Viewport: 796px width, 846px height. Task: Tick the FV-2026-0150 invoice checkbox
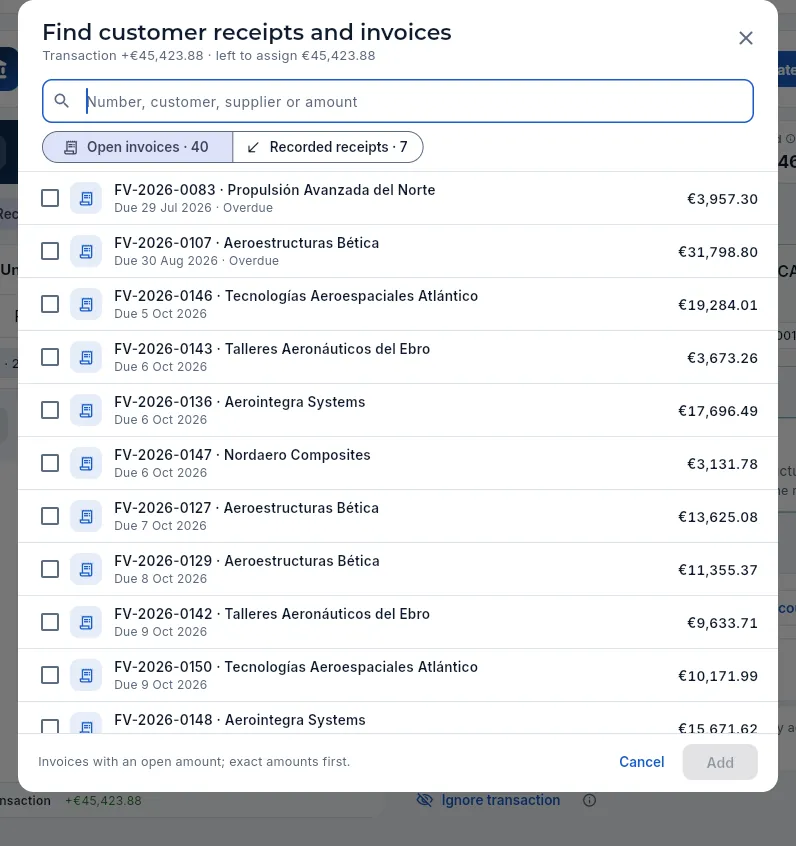(x=50, y=675)
